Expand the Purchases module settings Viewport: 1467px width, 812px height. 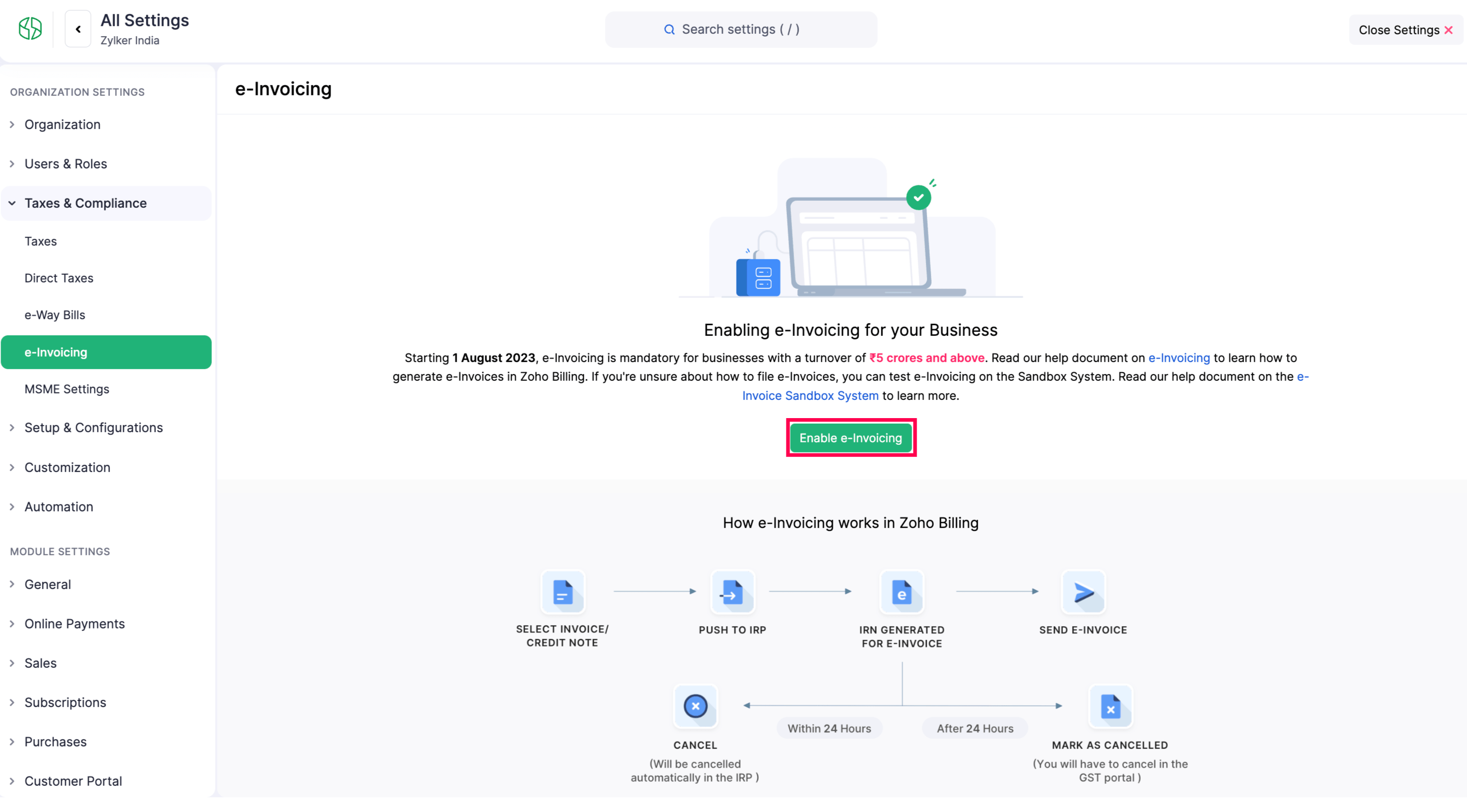tap(106, 742)
